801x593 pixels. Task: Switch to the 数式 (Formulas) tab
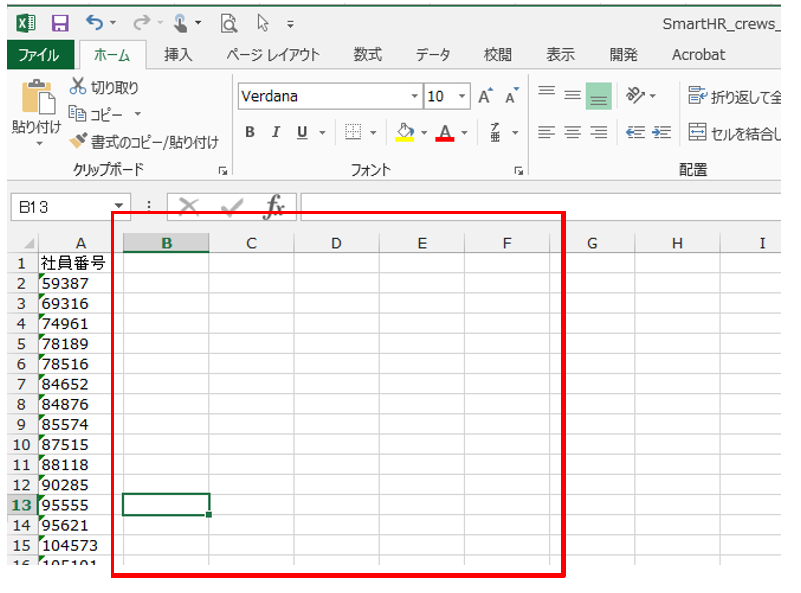click(367, 55)
